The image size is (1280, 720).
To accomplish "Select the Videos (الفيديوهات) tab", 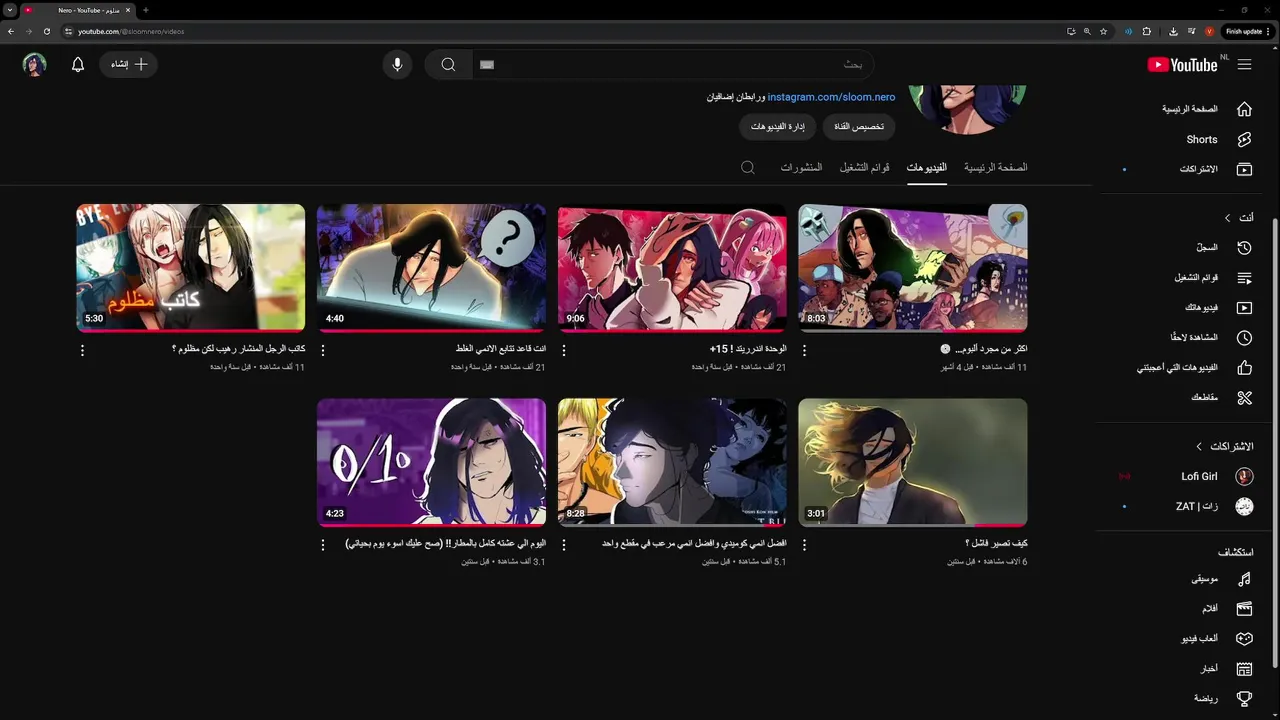I will coord(927,167).
